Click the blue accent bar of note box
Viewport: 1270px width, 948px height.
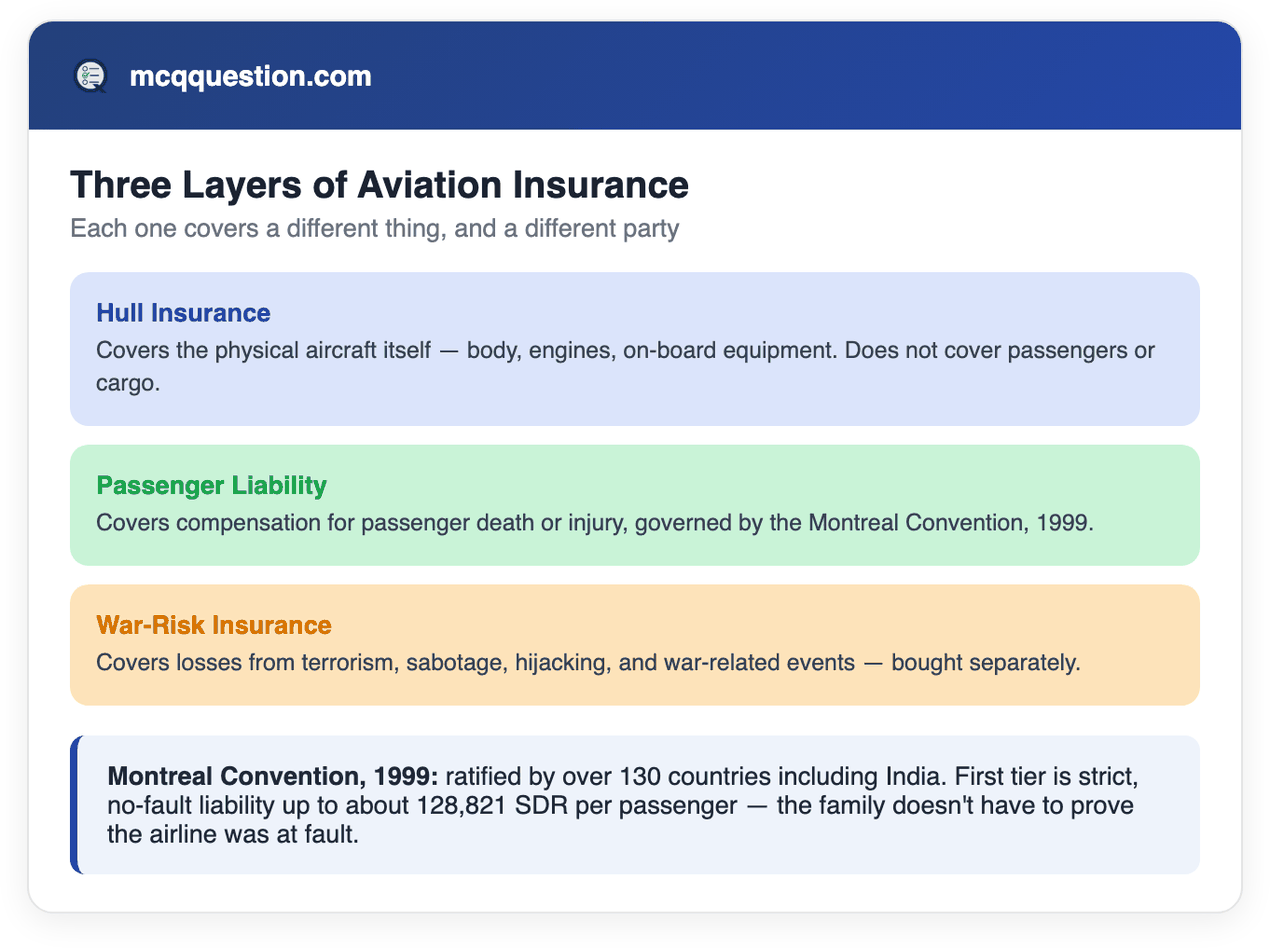(x=74, y=805)
